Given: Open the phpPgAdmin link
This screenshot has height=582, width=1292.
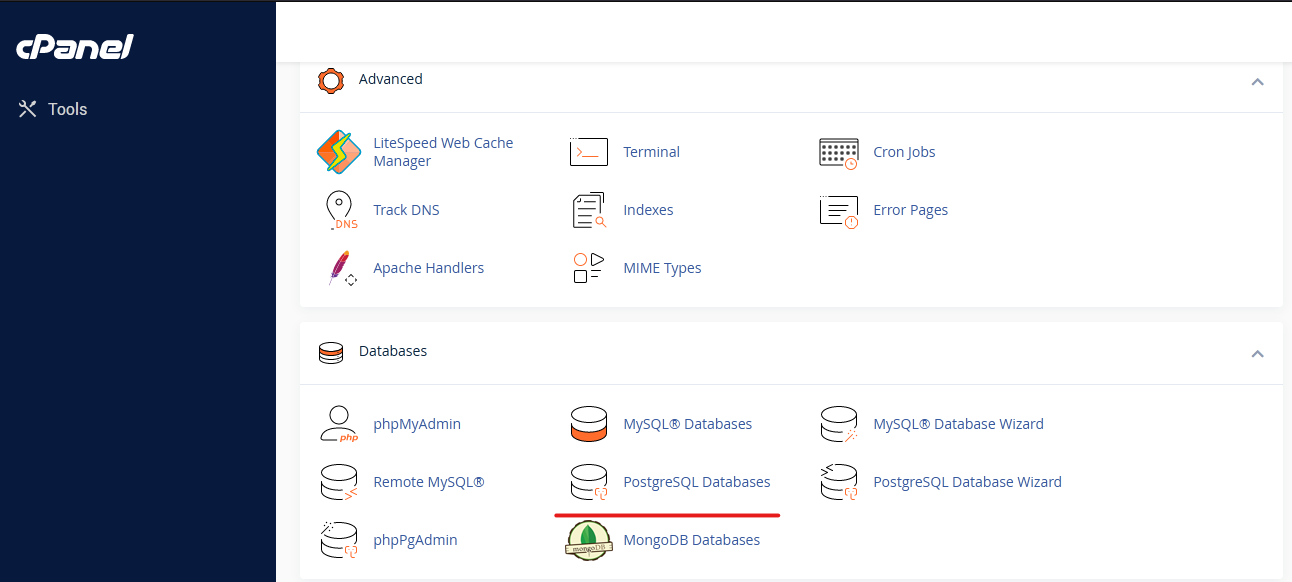Looking at the screenshot, I should pyautogui.click(x=415, y=540).
